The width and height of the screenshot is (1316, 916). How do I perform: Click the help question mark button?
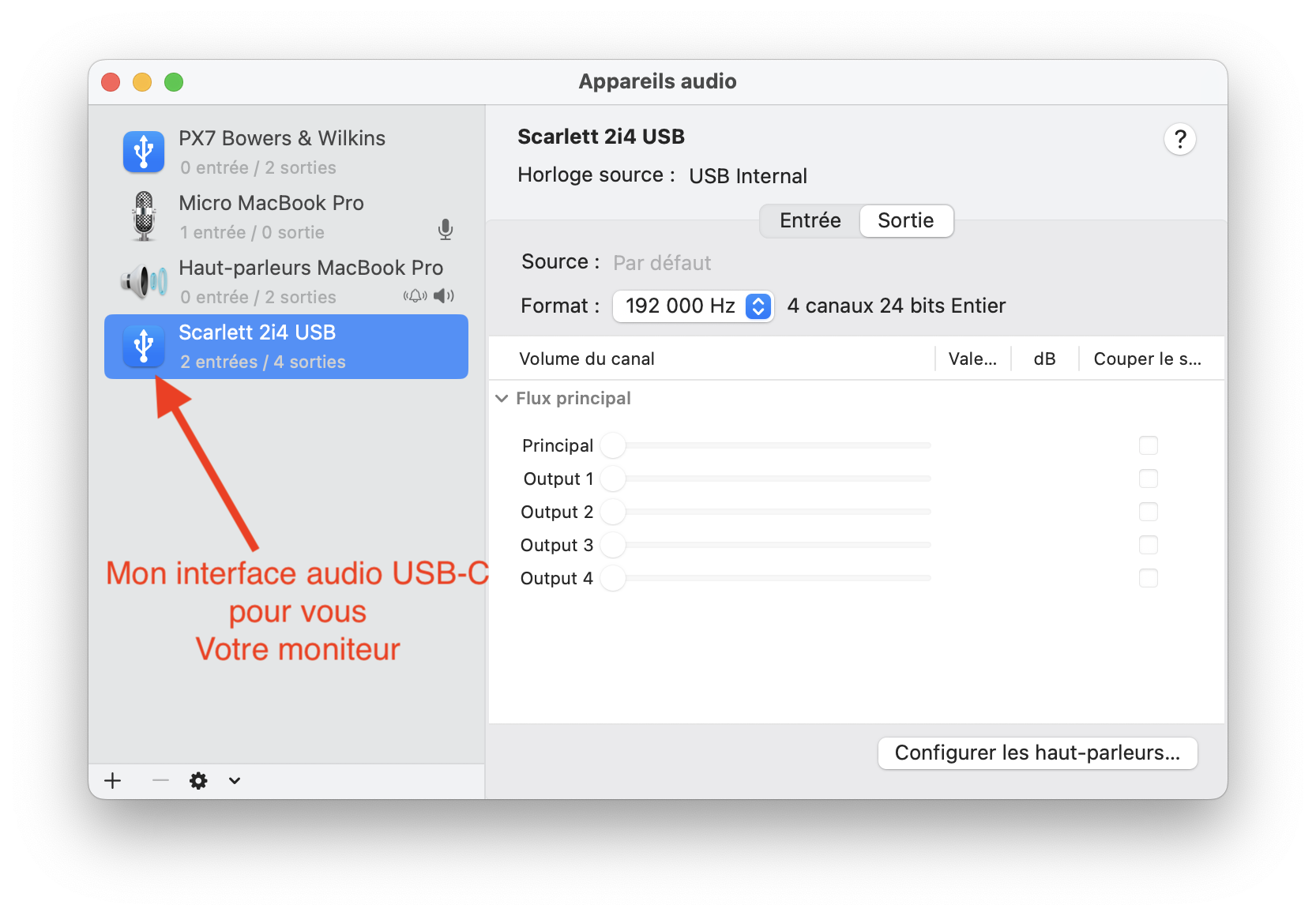[x=1179, y=140]
